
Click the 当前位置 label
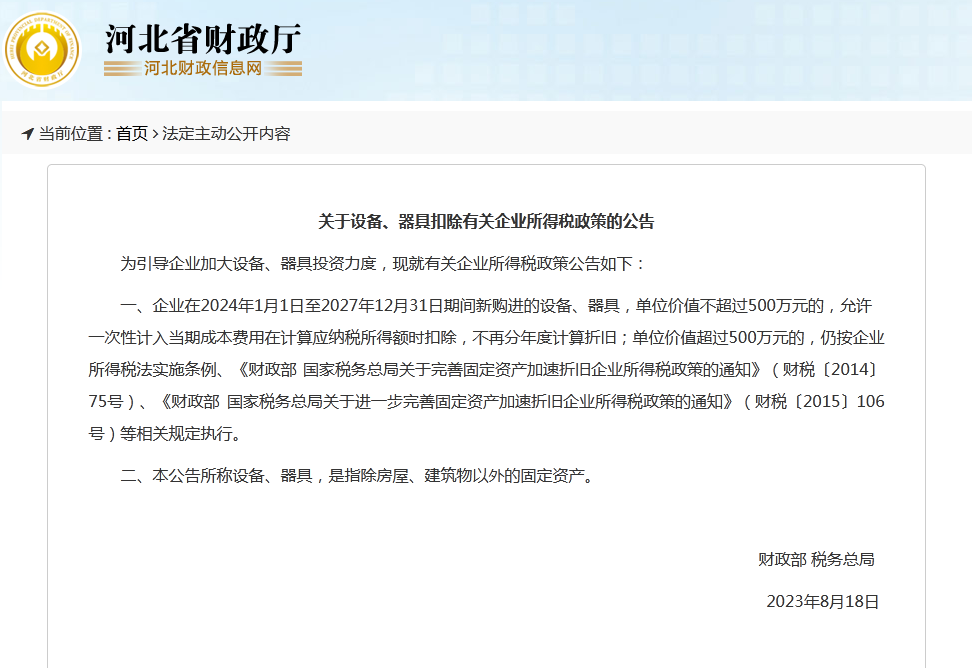(x=71, y=133)
